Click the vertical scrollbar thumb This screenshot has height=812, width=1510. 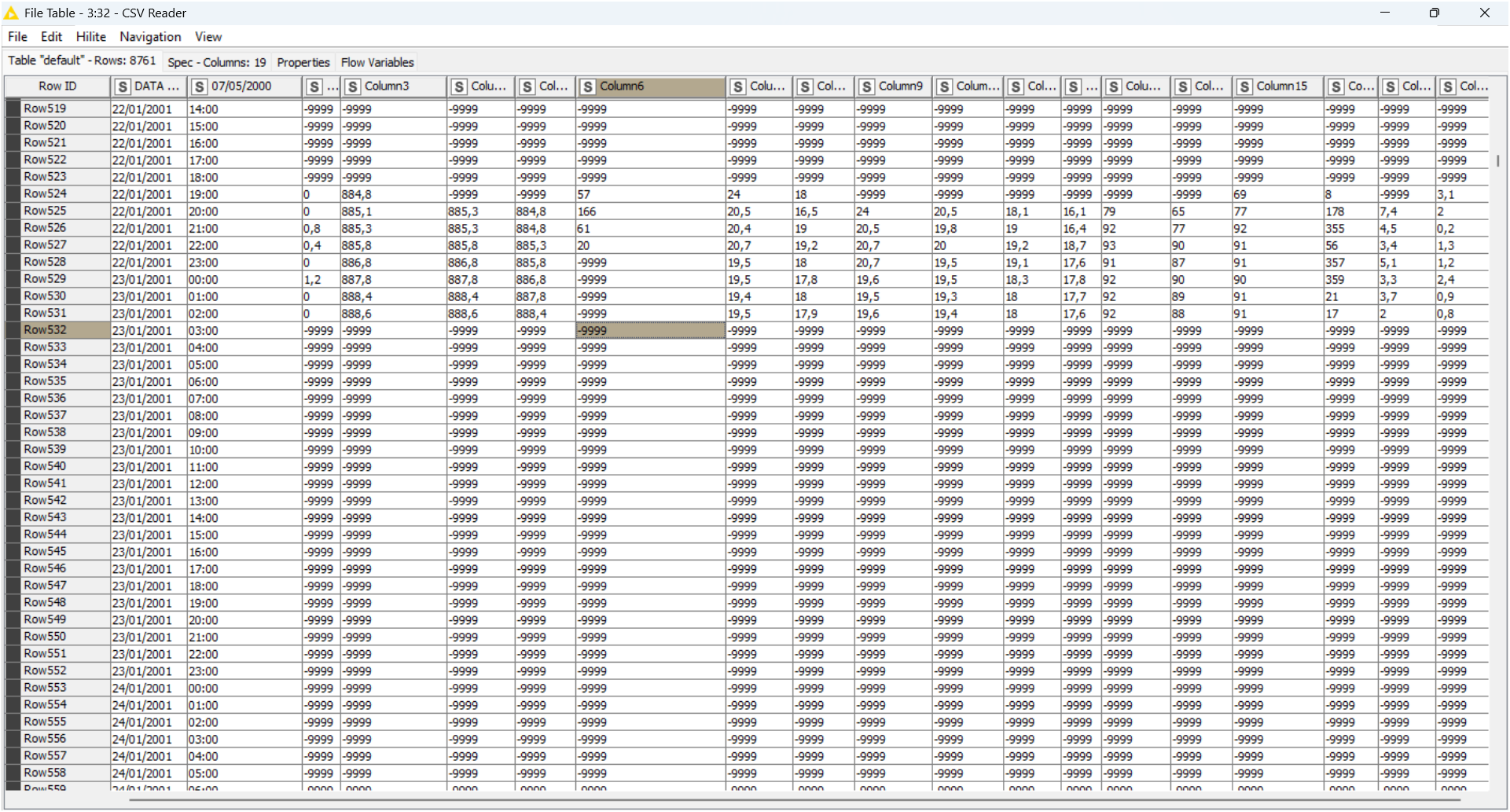point(1498,160)
